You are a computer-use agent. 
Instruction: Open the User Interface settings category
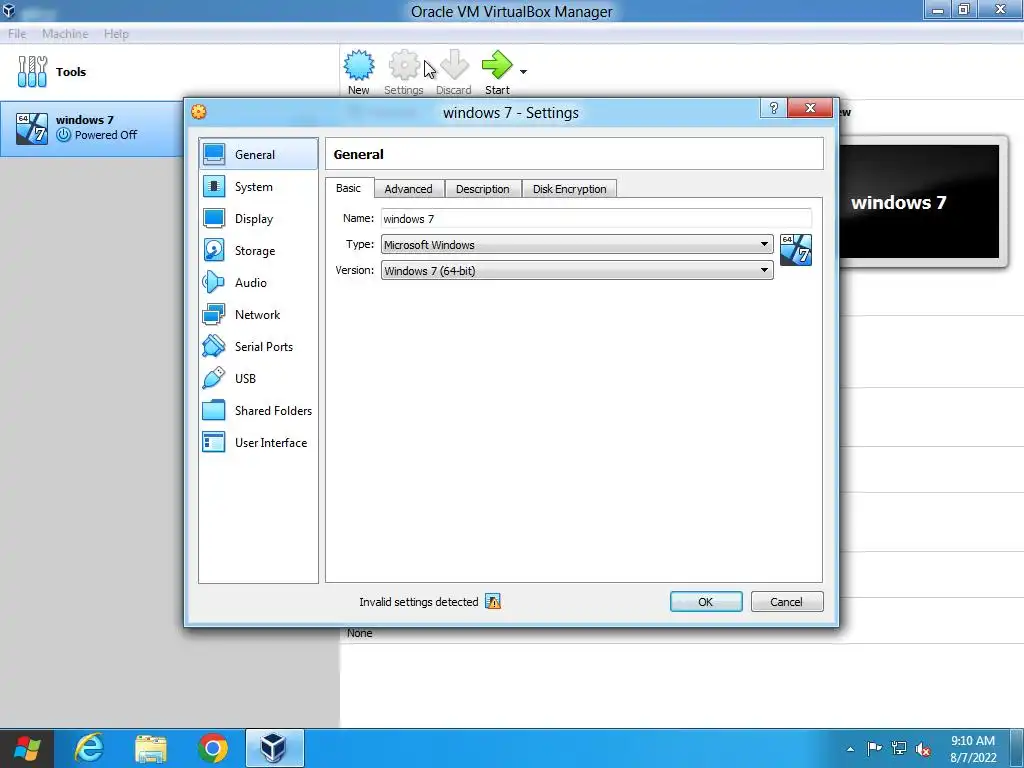tap(258, 443)
